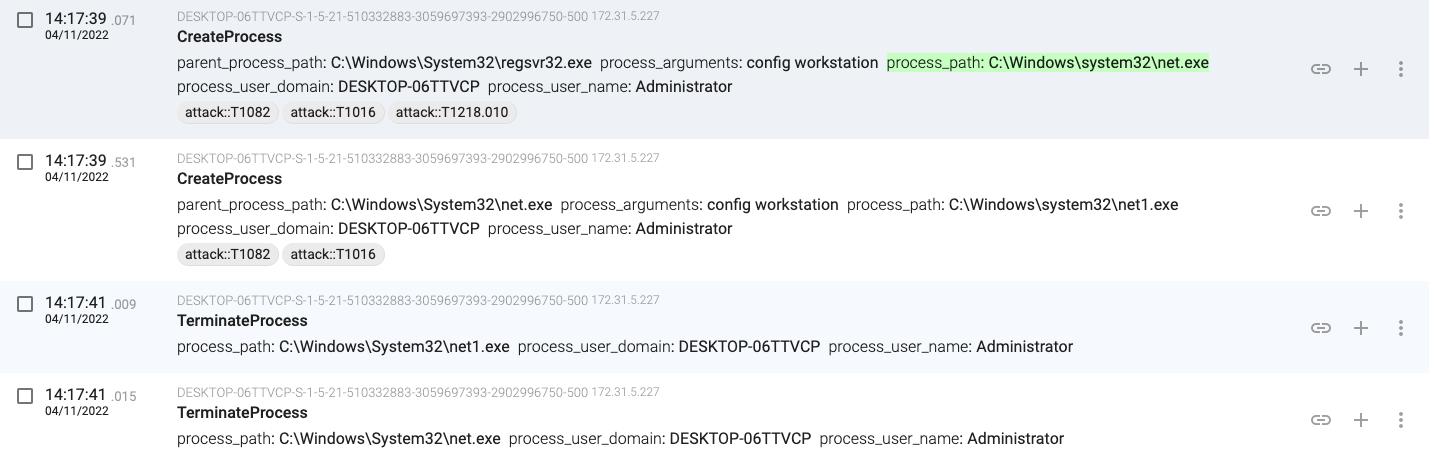
Task: Copy link for net1.exe TerminateProcess event
Action: pos(1321,328)
